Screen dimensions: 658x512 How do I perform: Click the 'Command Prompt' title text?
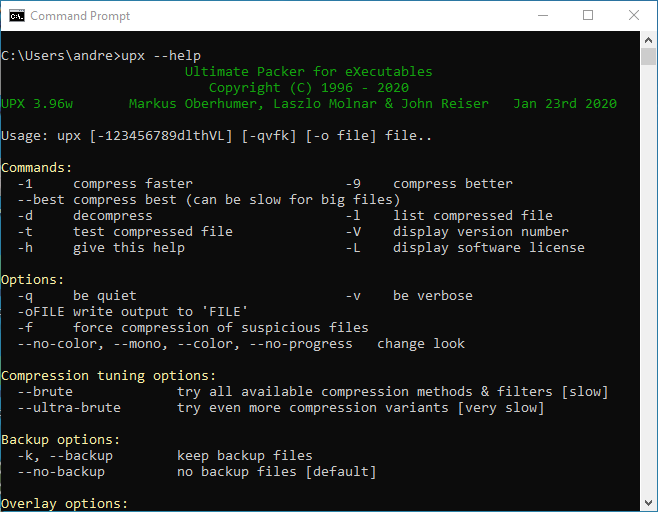click(80, 16)
